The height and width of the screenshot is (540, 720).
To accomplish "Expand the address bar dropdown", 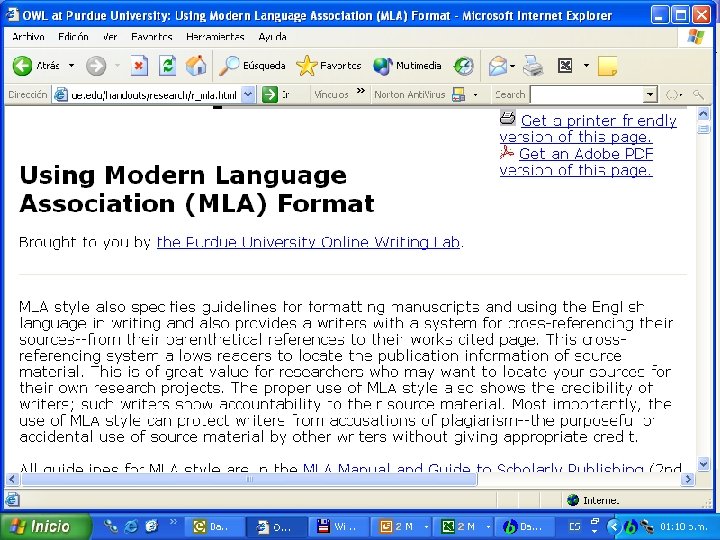I will click(x=248, y=95).
